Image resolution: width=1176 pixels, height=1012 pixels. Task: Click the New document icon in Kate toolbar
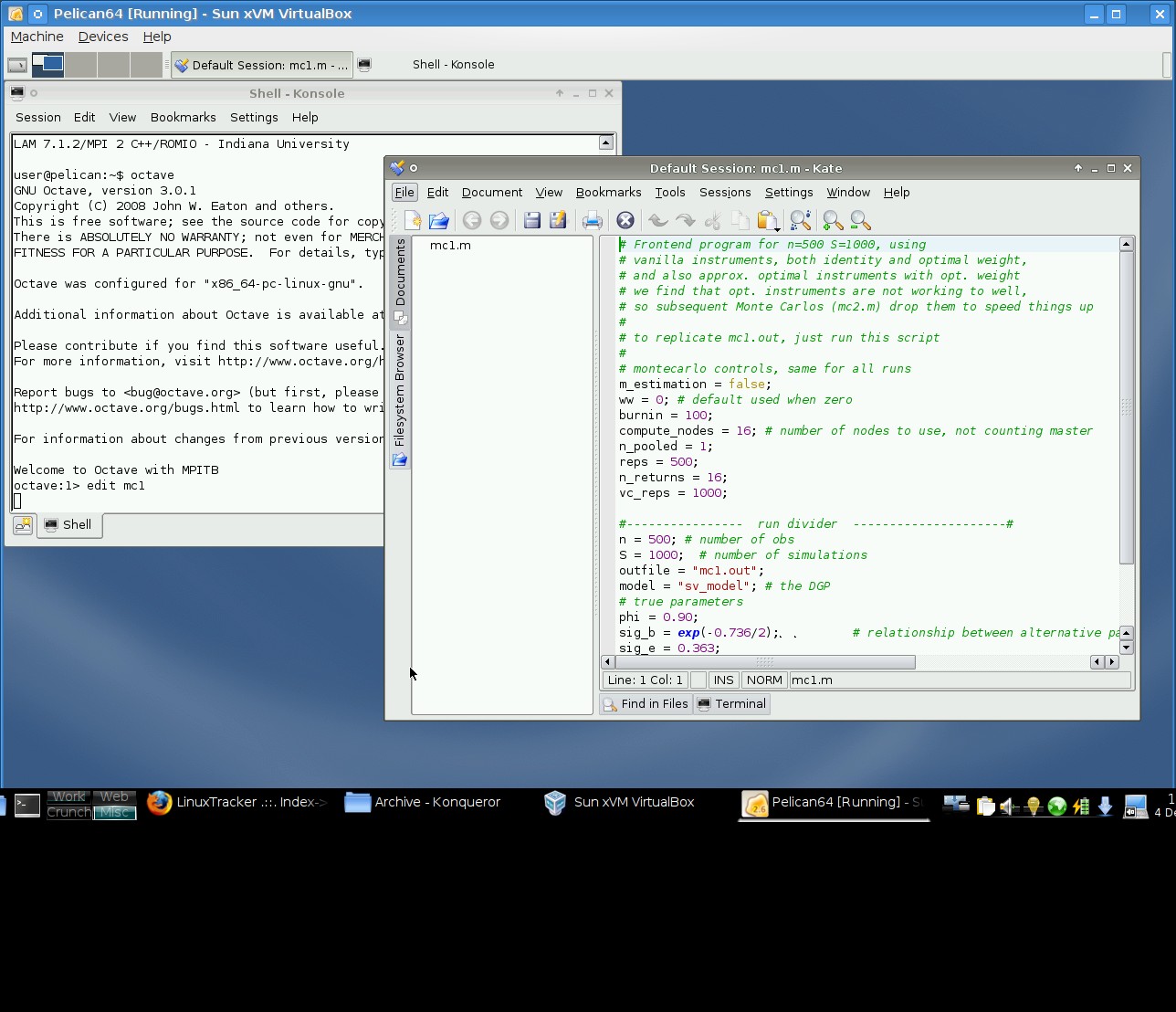(x=413, y=220)
